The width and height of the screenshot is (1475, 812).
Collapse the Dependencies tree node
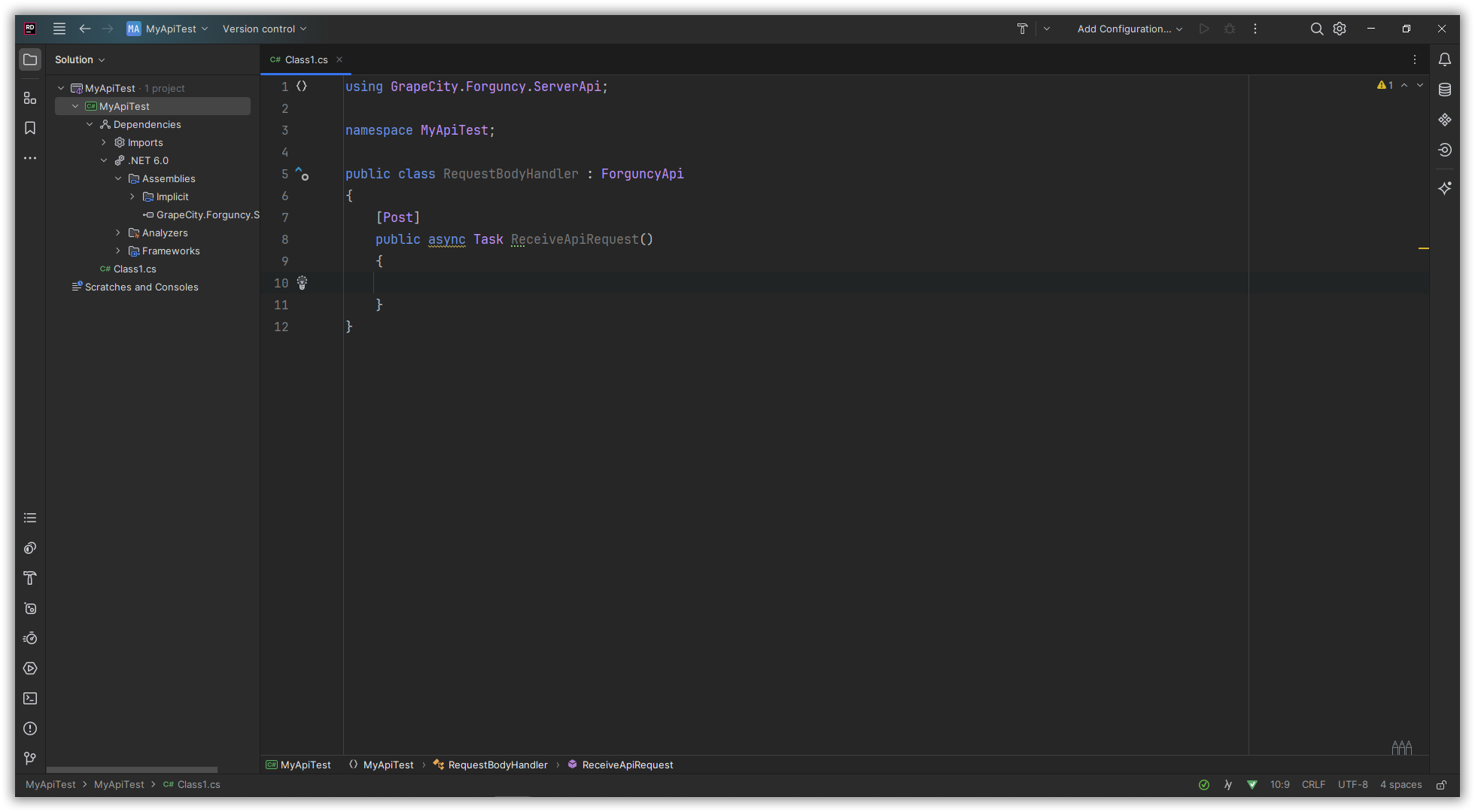(x=90, y=124)
